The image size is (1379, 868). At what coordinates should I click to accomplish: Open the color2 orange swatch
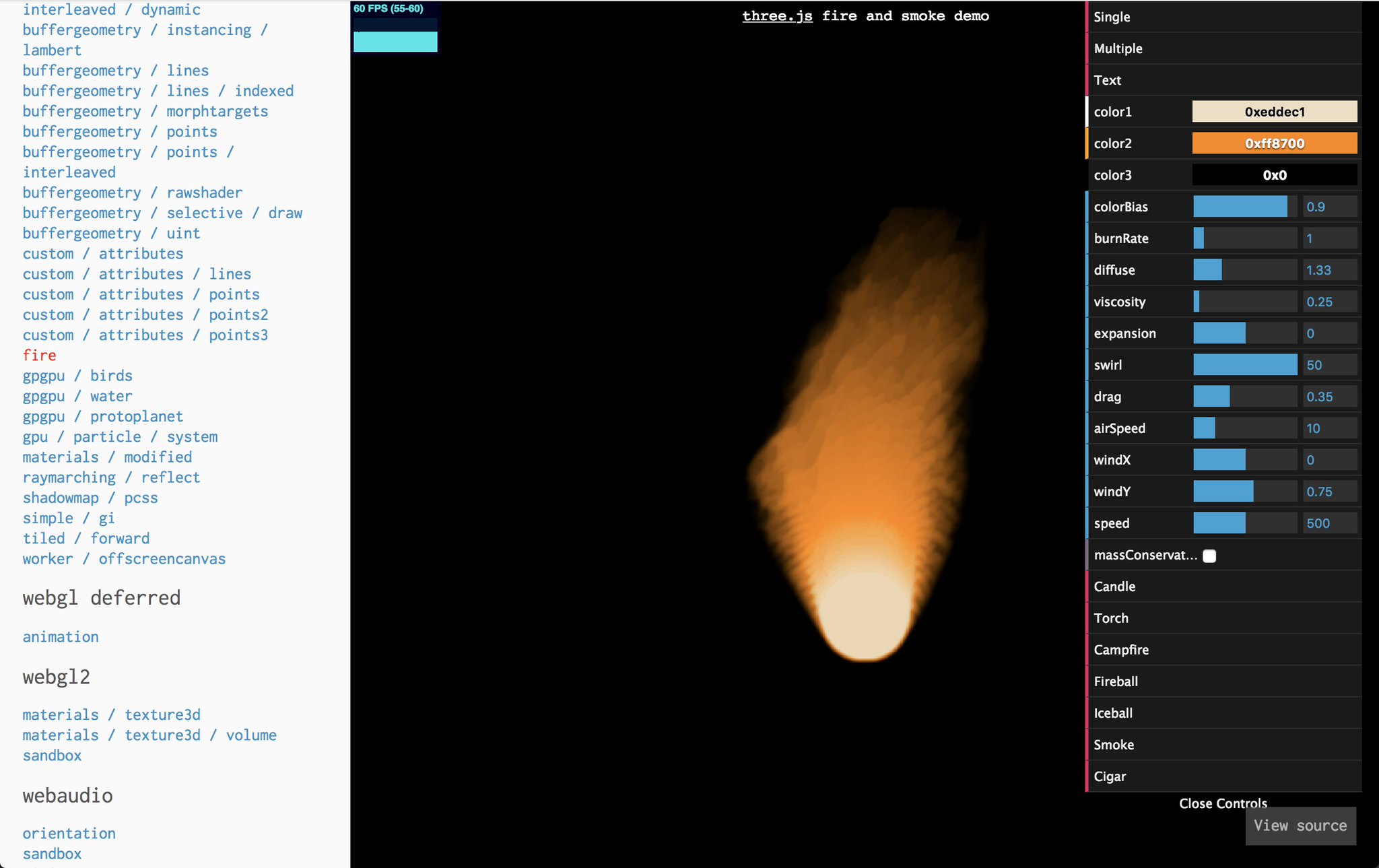click(x=1274, y=143)
